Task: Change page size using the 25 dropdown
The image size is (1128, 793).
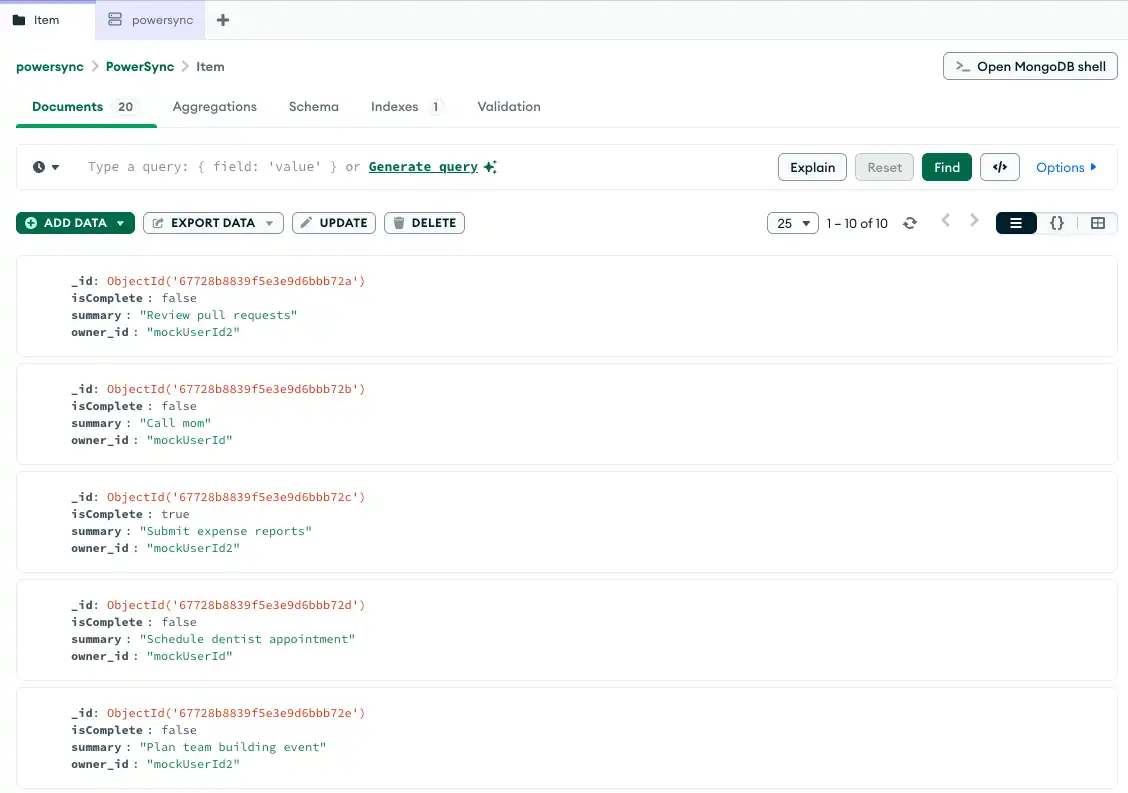Action: pyautogui.click(x=792, y=223)
